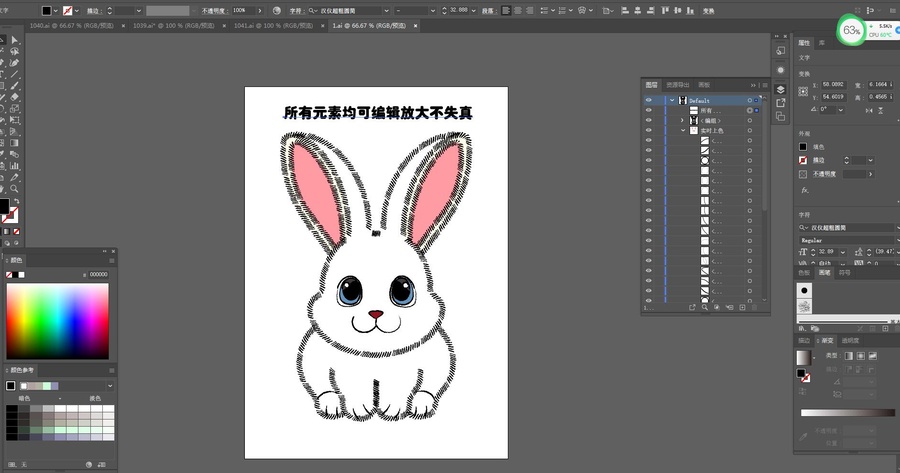900x473 pixels.
Task: Click the X position input field
Action: (x=833, y=84)
